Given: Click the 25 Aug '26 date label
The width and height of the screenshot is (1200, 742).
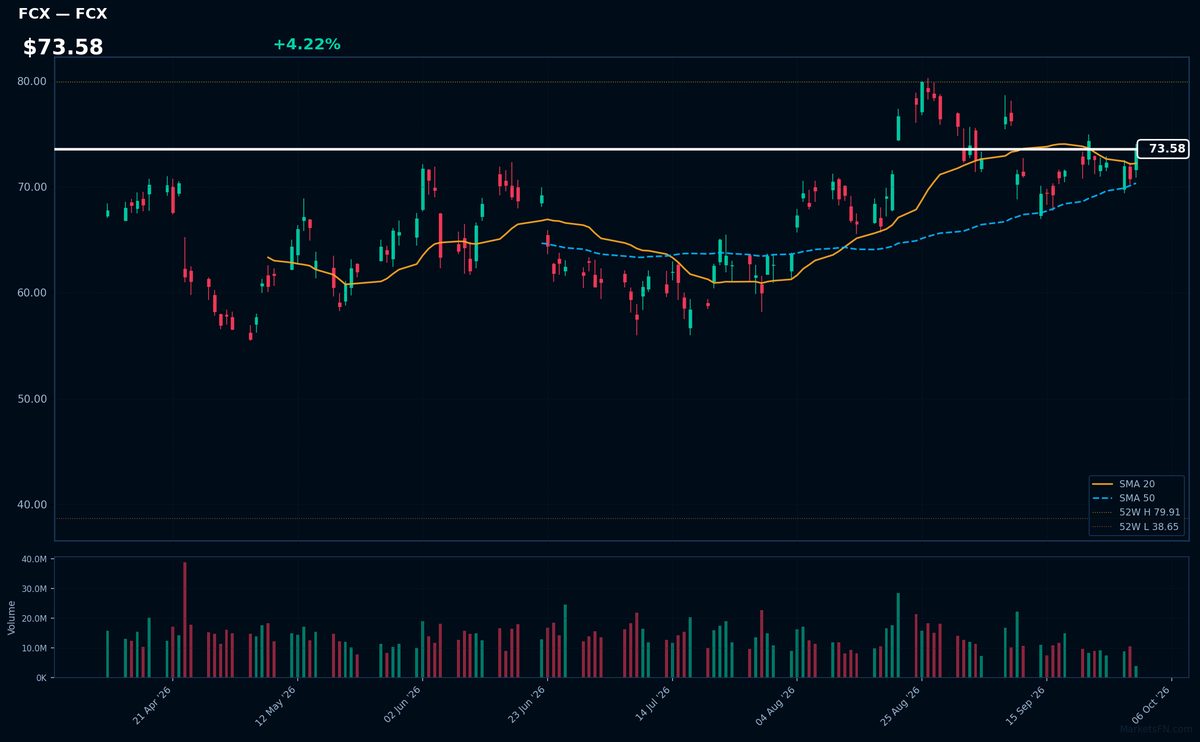Looking at the screenshot, I should [x=902, y=704].
